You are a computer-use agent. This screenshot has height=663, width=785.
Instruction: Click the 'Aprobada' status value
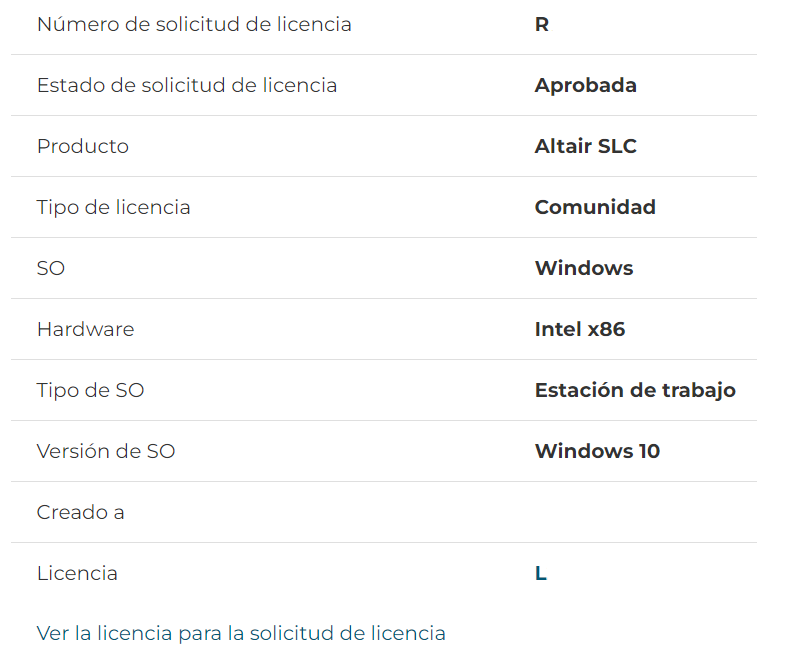coord(585,86)
